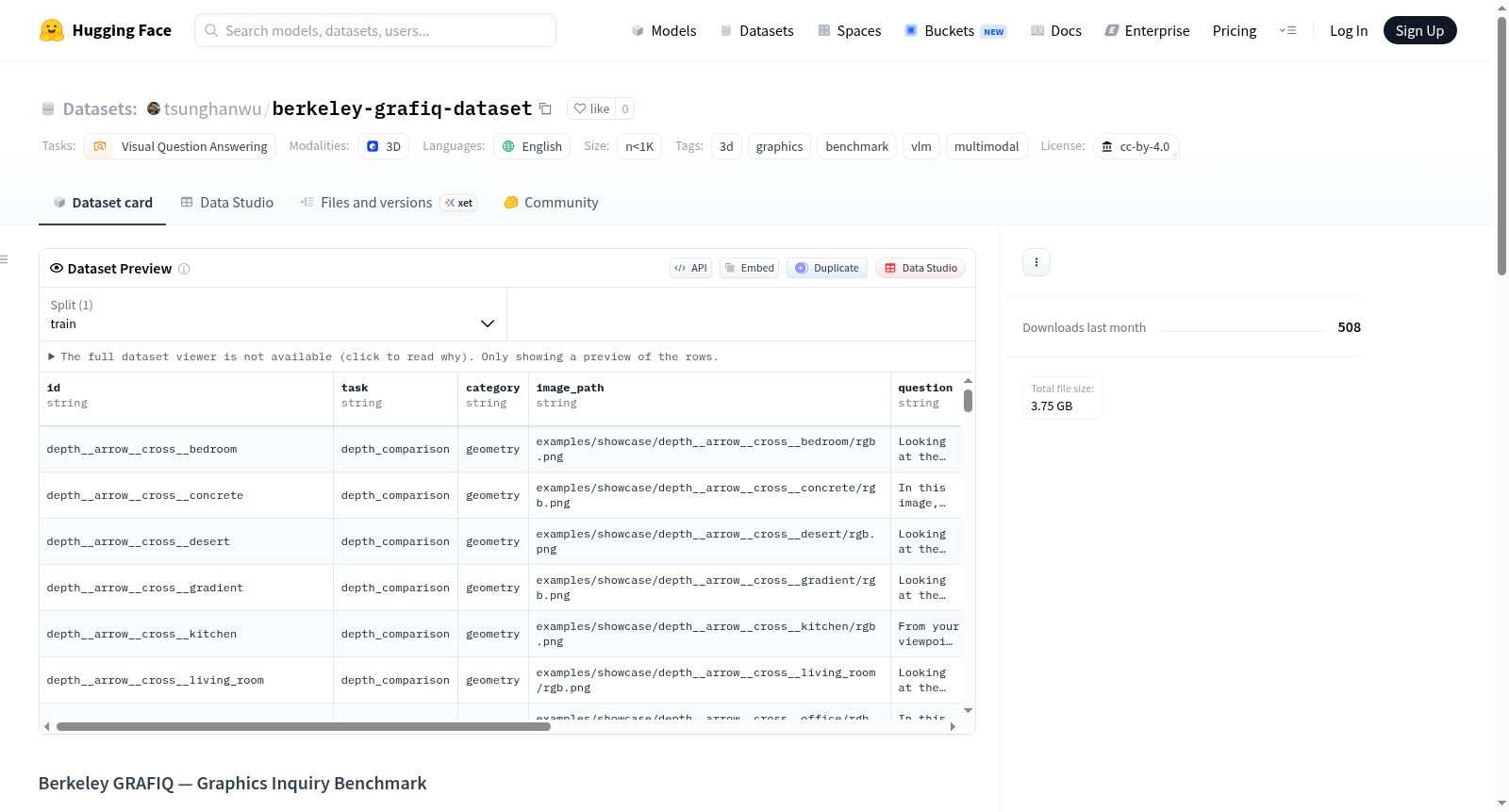This screenshot has height=812, width=1509.
Task: Switch to the Files and versions tab
Action: click(389, 203)
